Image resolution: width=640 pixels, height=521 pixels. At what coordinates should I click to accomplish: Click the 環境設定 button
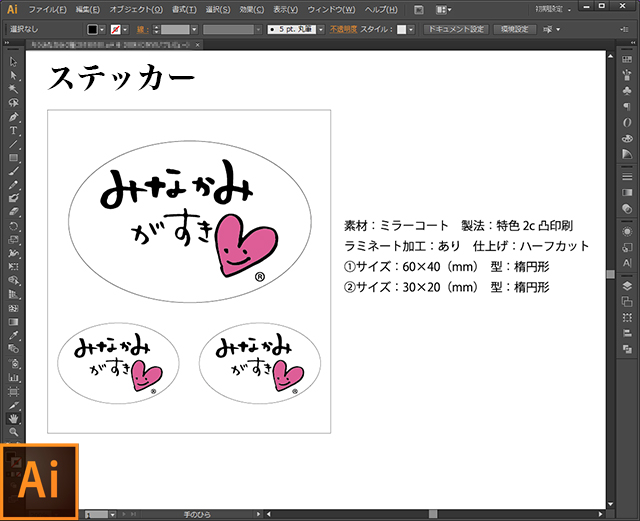click(x=515, y=29)
